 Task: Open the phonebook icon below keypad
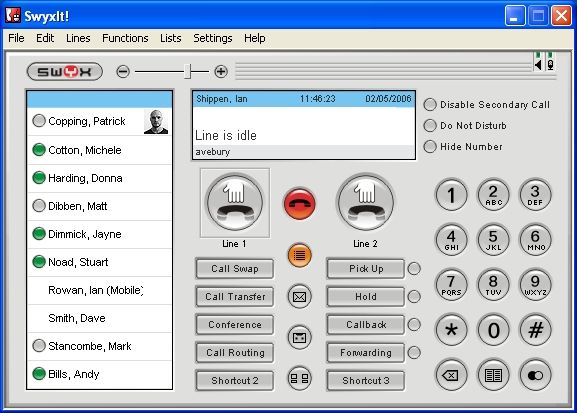pos(493,375)
